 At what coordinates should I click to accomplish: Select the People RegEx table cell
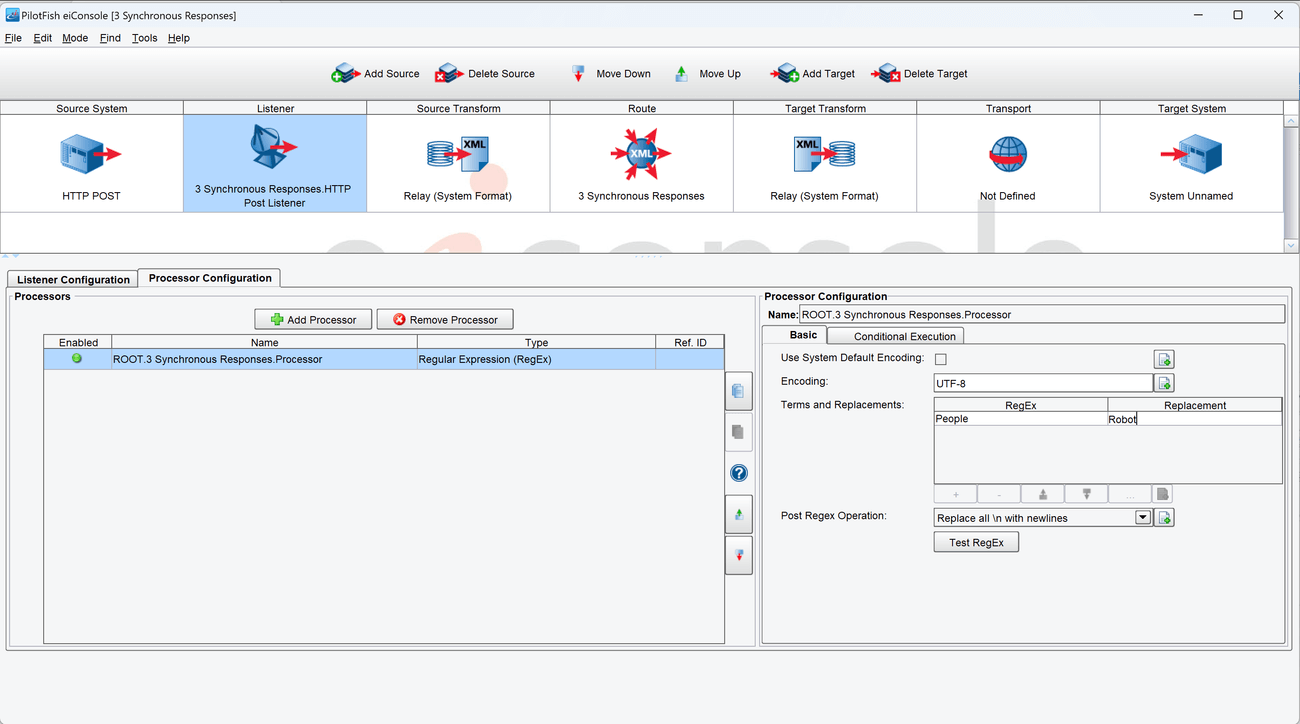point(1021,419)
